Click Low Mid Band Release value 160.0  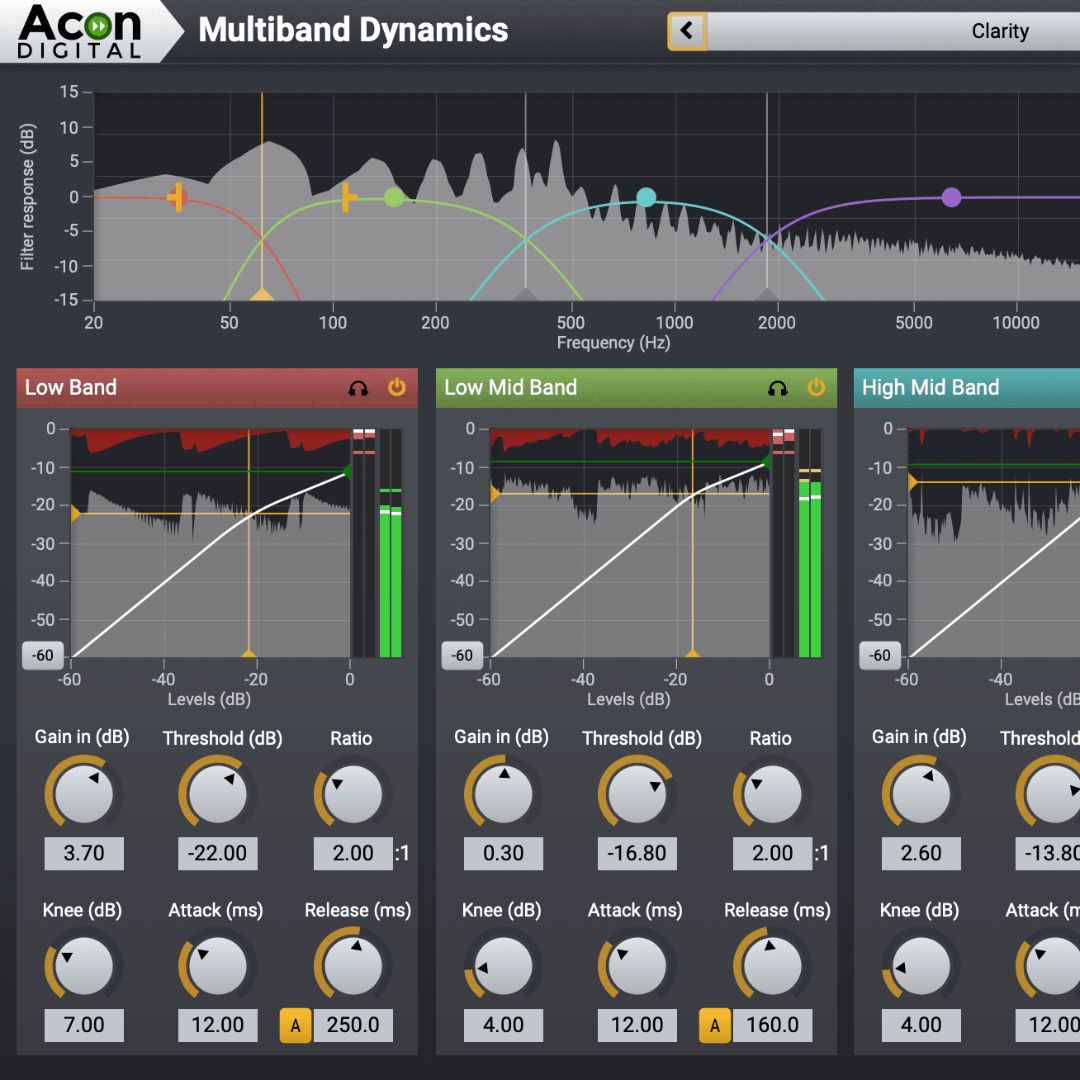click(772, 1026)
